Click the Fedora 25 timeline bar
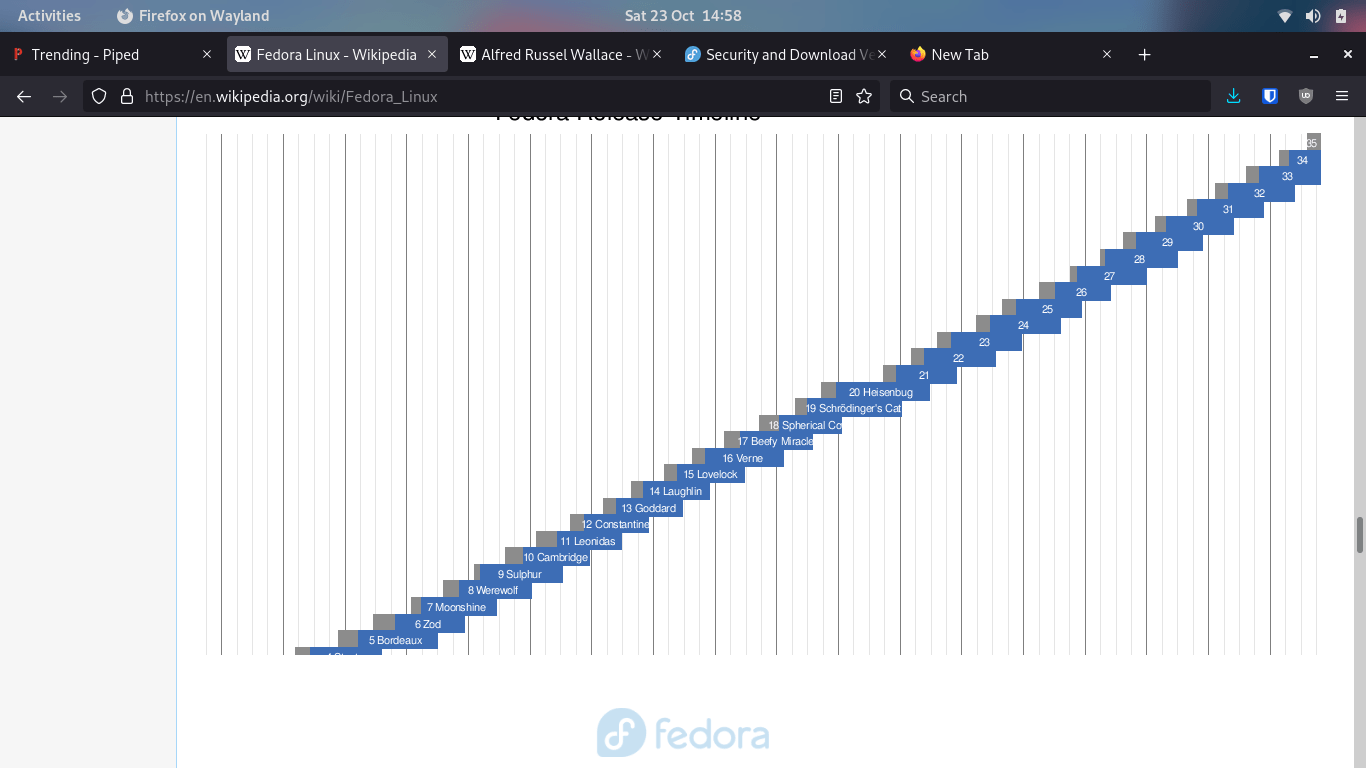Image resolution: width=1366 pixels, height=768 pixels. coord(1049,309)
